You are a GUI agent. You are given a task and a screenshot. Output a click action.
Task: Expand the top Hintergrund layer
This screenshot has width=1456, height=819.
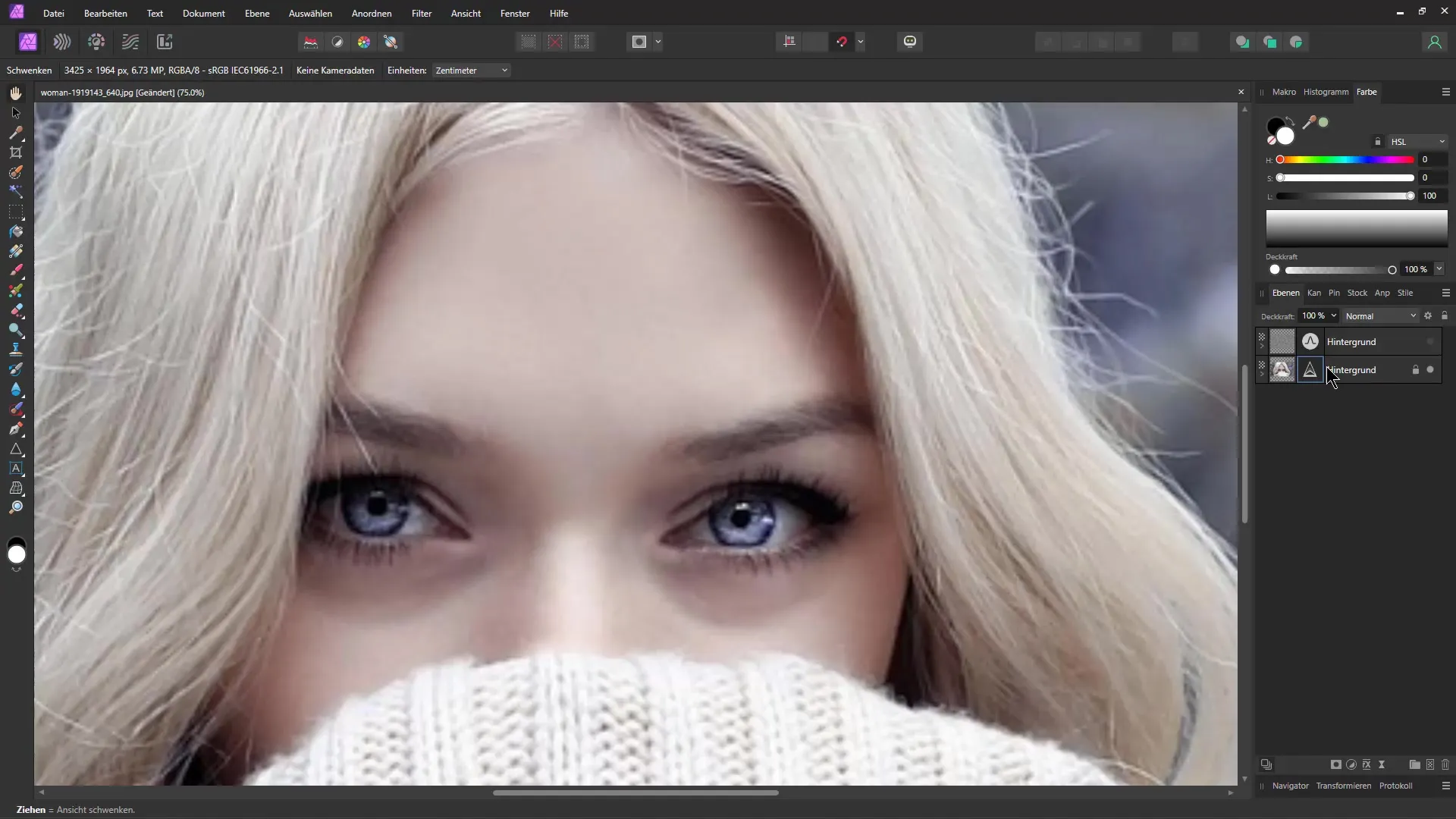click(x=1262, y=347)
